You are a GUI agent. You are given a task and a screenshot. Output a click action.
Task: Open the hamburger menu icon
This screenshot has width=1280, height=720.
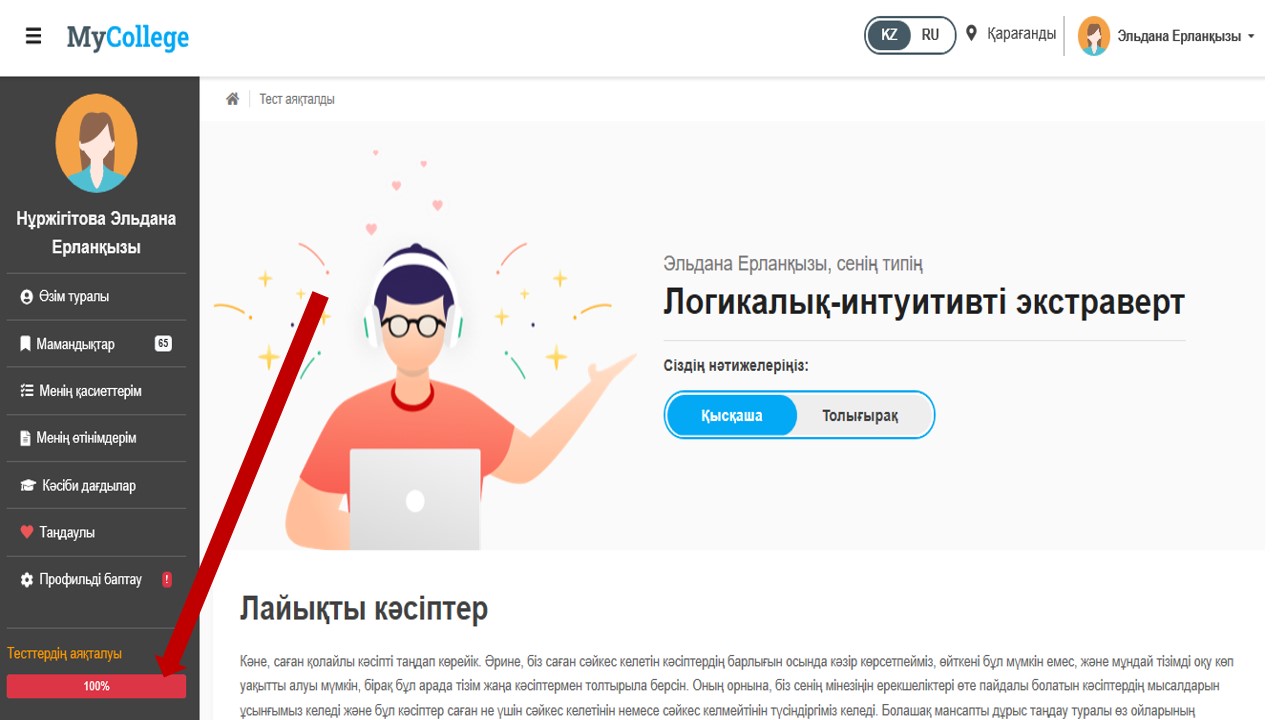click(x=34, y=37)
